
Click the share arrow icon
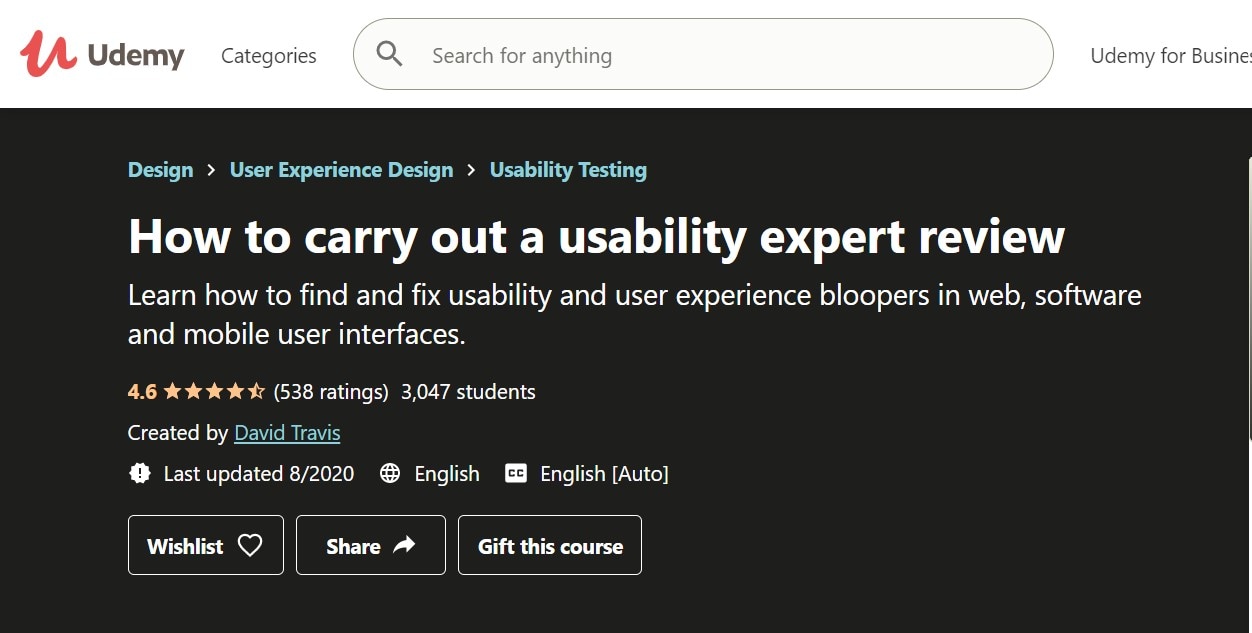[404, 545]
